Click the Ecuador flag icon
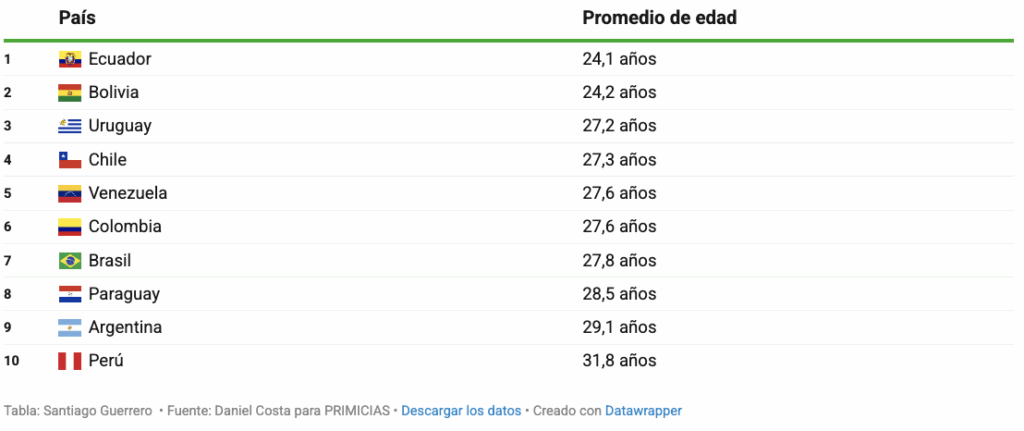 click(69, 59)
